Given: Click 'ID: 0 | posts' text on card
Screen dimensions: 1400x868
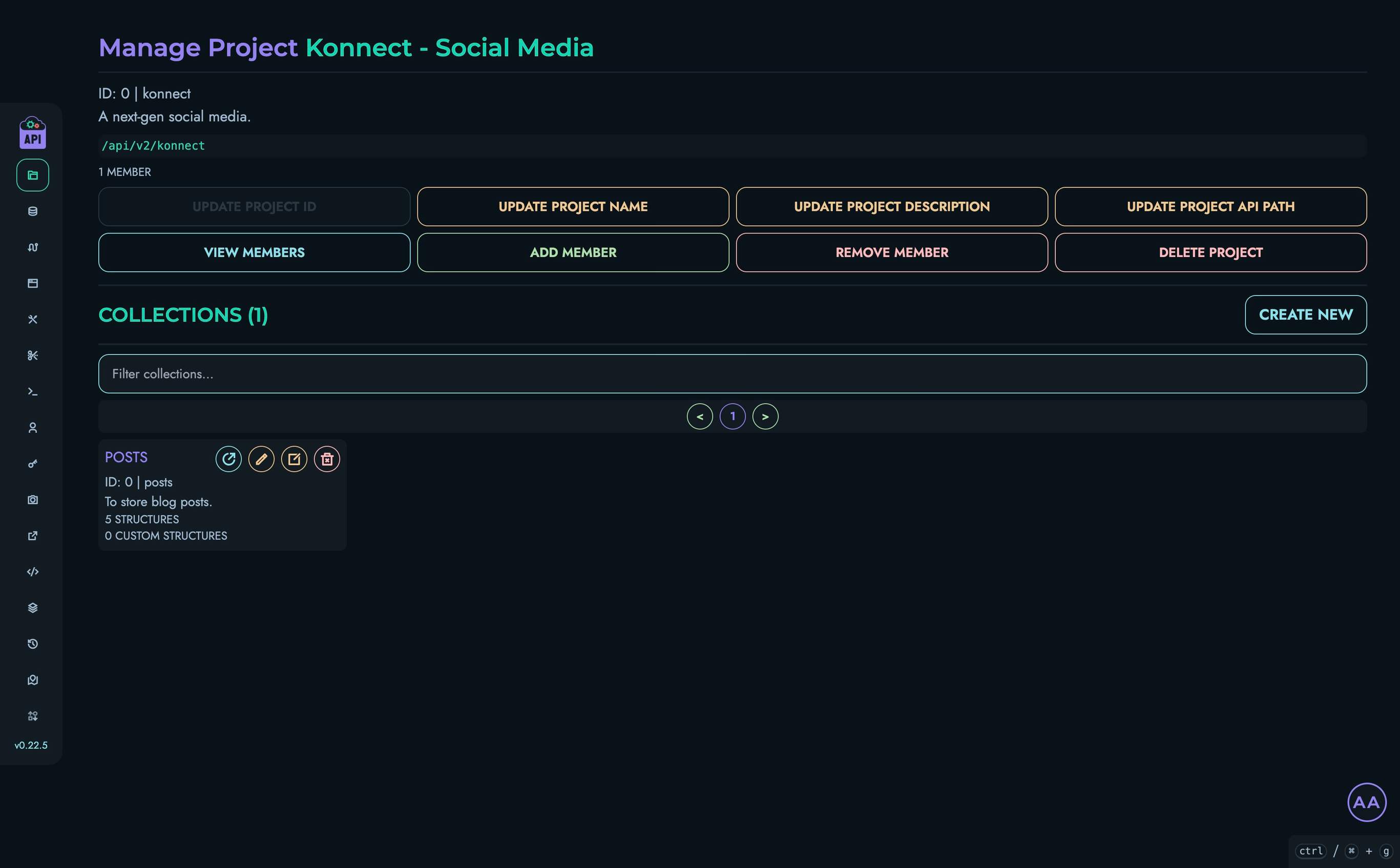Looking at the screenshot, I should [138, 482].
